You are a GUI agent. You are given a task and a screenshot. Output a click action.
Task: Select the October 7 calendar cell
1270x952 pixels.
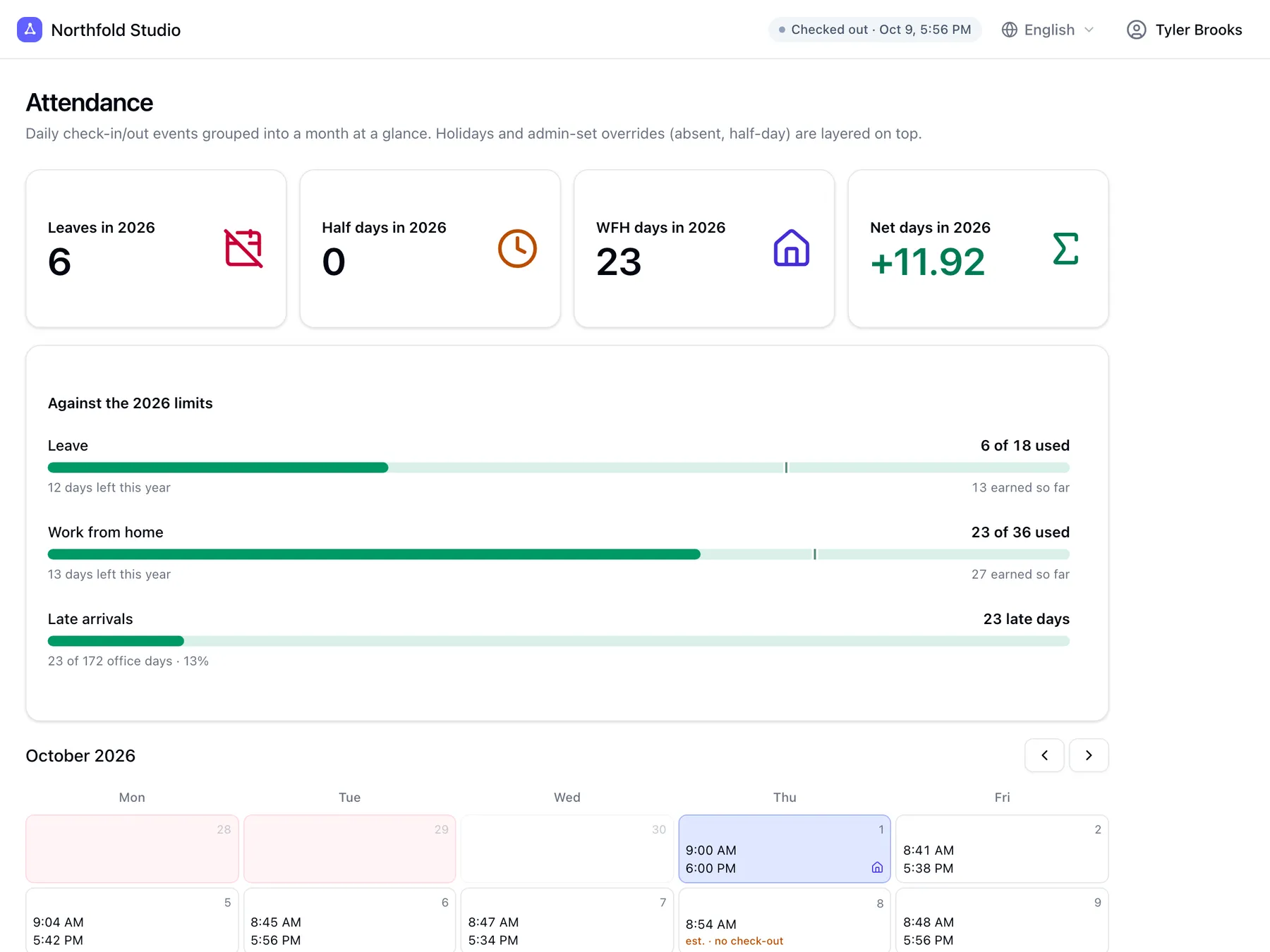coord(567,920)
